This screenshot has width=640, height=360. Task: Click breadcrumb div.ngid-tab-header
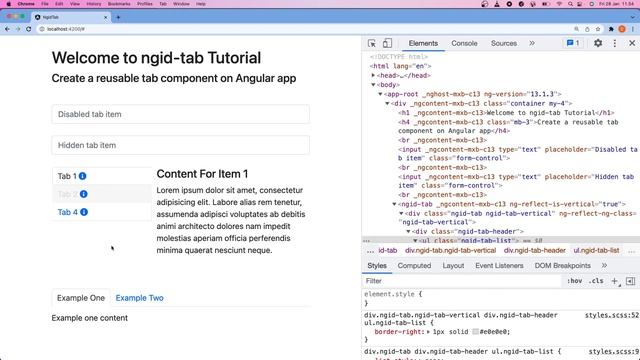(534, 251)
